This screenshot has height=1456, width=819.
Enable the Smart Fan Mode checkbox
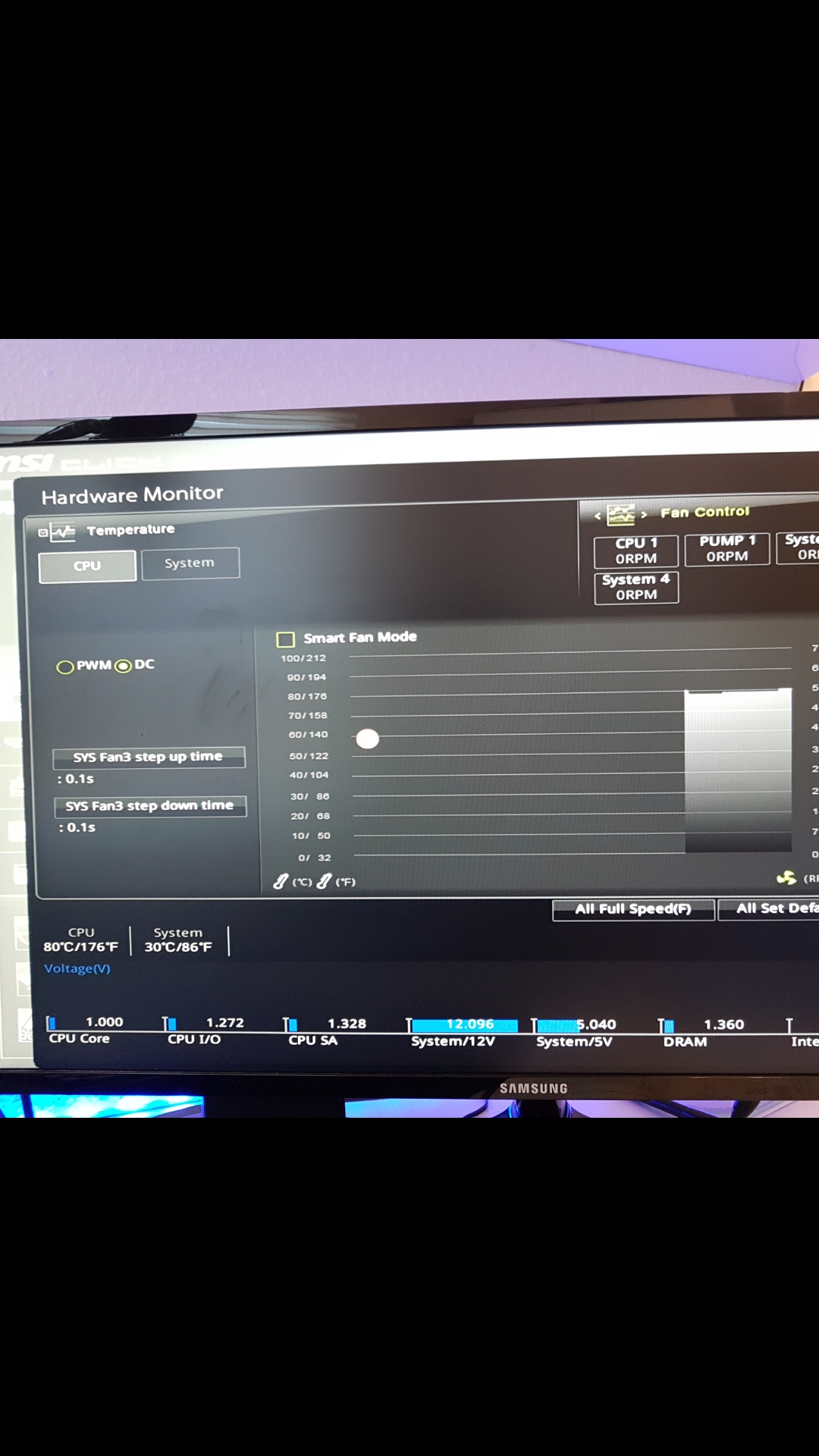point(286,639)
